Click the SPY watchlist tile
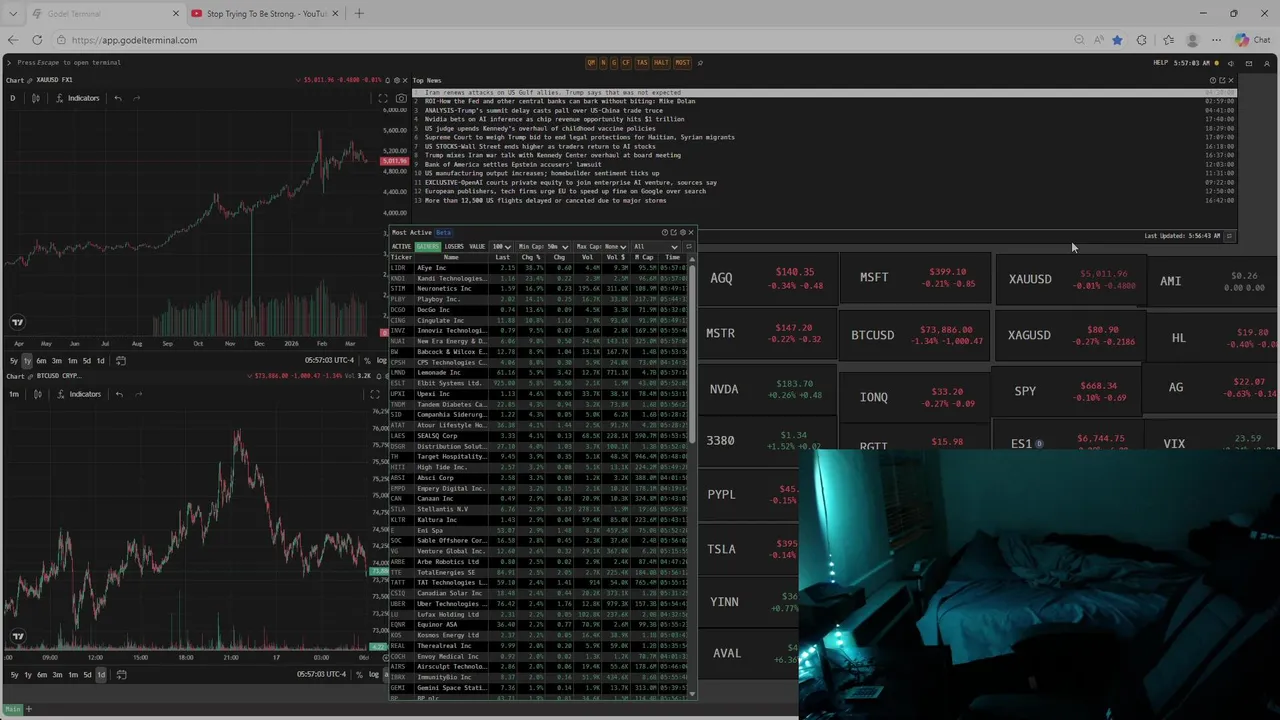 pyautogui.click(x=1066, y=391)
